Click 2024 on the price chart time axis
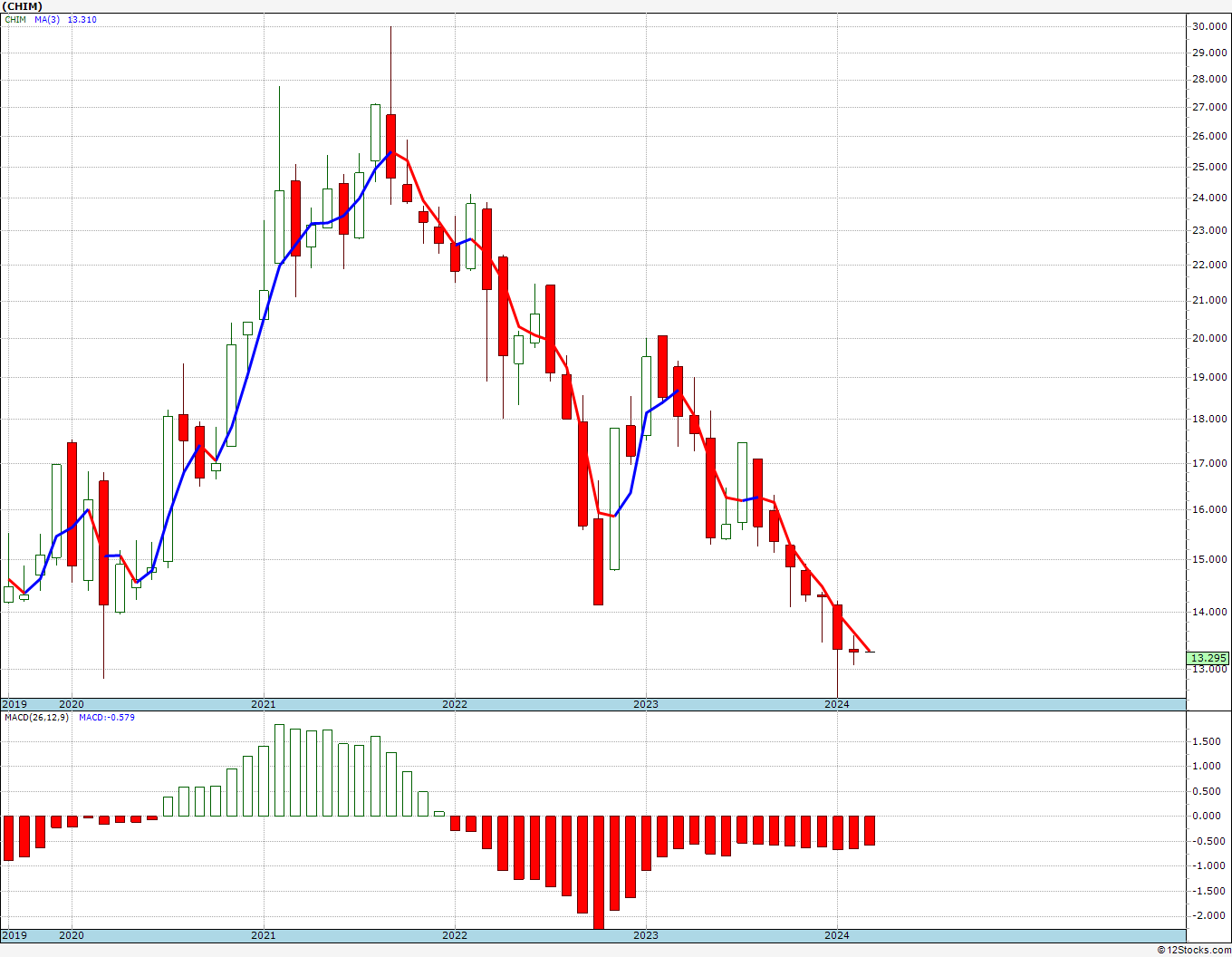The width and height of the screenshot is (1232, 957). click(x=837, y=704)
